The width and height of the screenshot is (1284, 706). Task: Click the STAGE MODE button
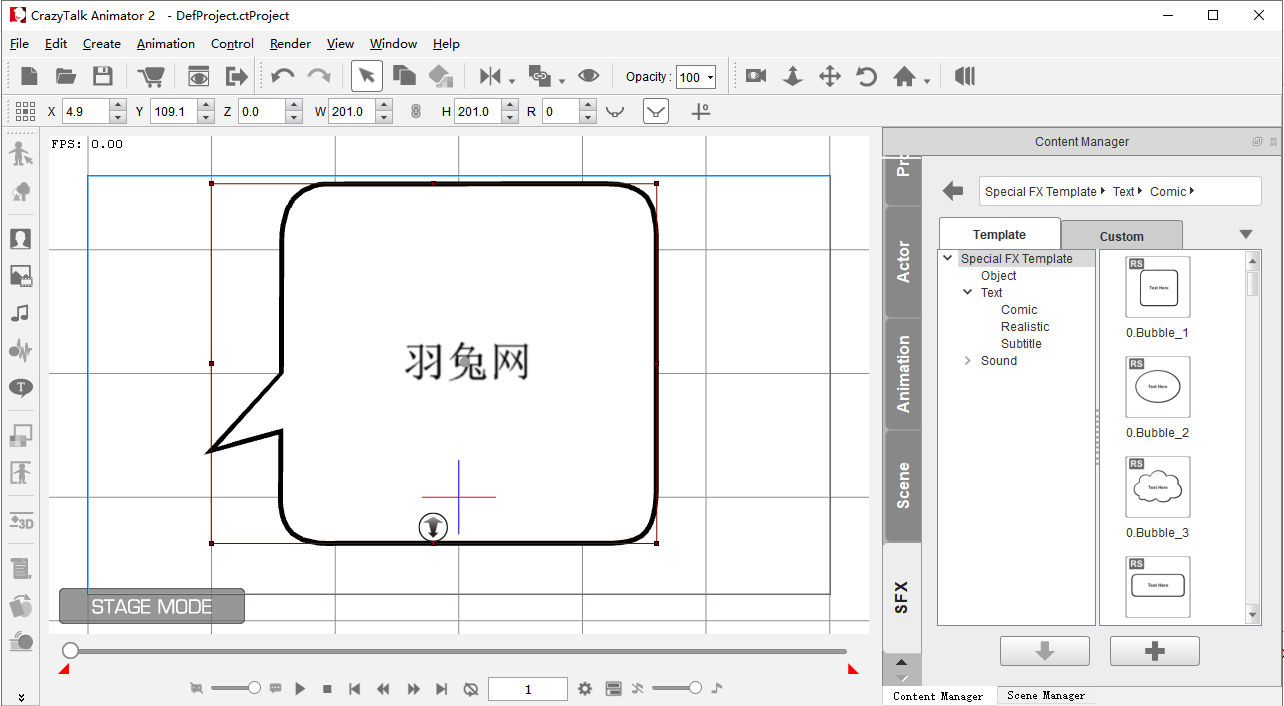(152, 606)
